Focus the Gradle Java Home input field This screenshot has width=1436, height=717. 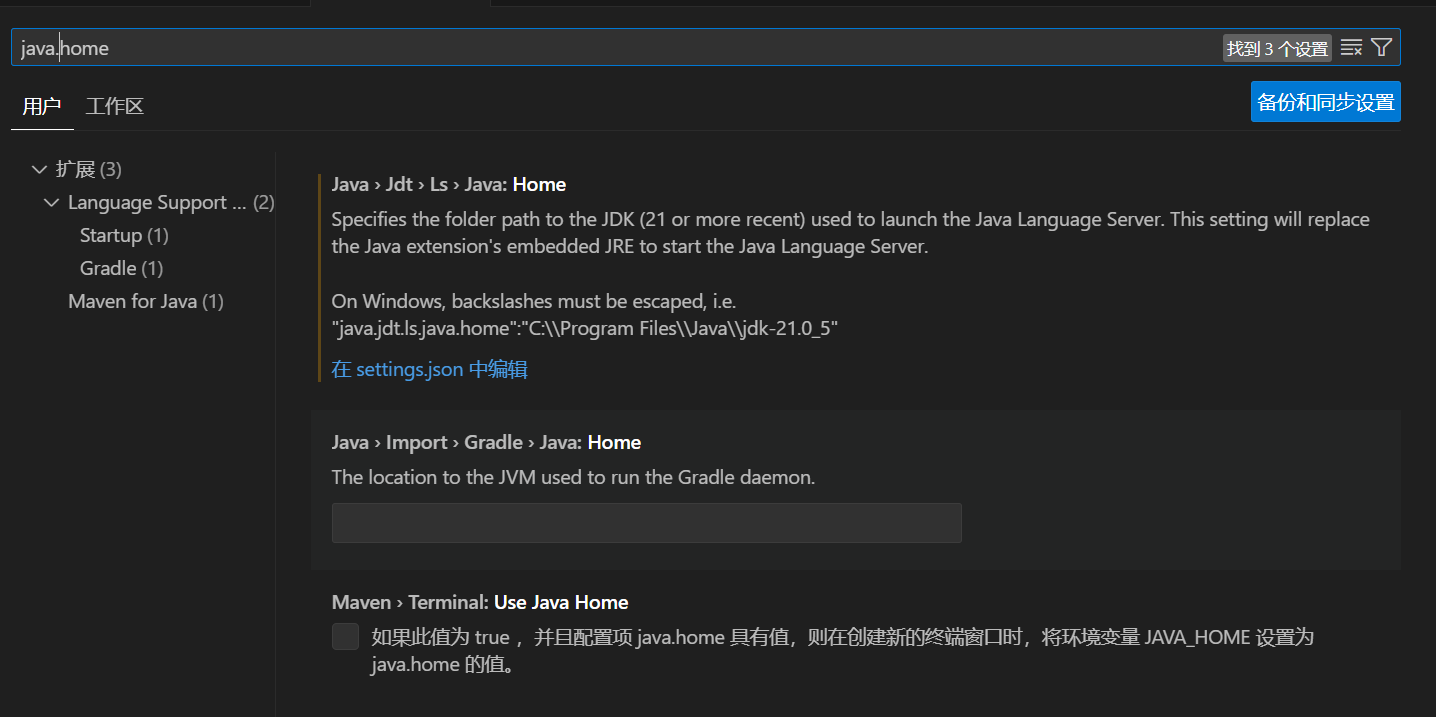pyautogui.click(x=646, y=523)
